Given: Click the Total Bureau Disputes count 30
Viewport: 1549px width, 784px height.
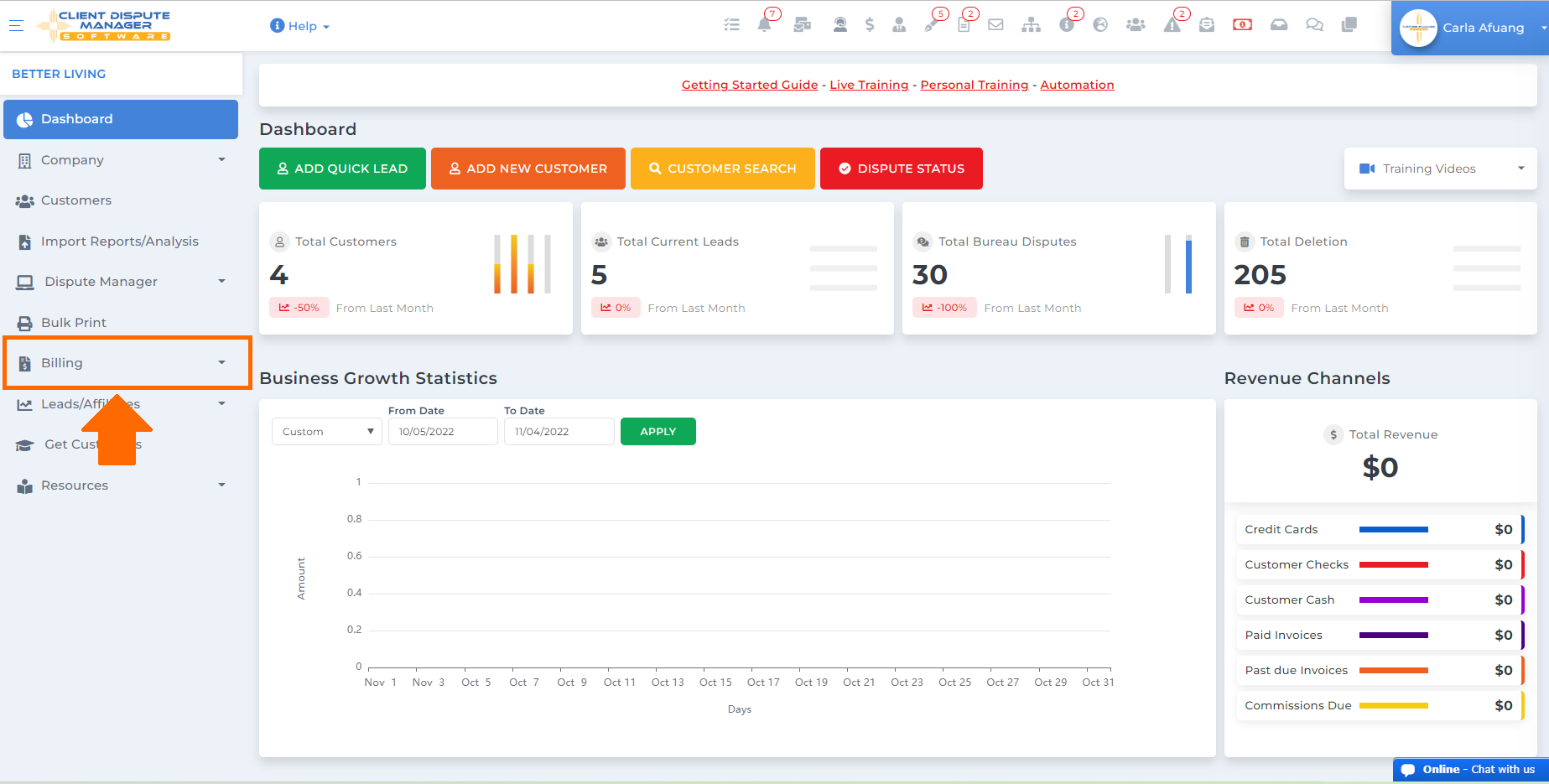Looking at the screenshot, I should (x=930, y=275).
